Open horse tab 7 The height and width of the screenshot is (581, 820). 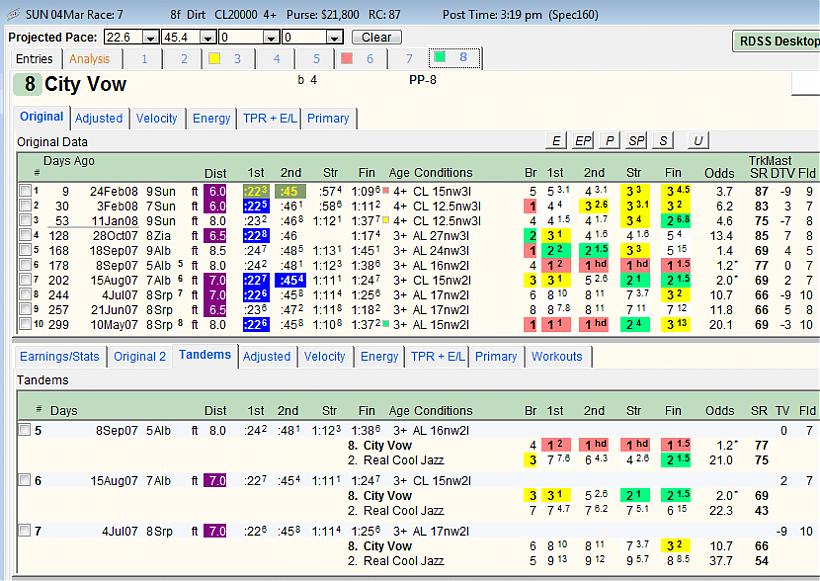(409, 59)
